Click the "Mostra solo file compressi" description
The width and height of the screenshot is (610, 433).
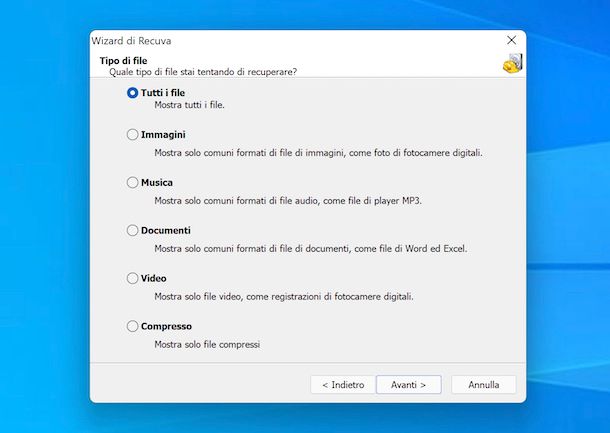[207, 344]
